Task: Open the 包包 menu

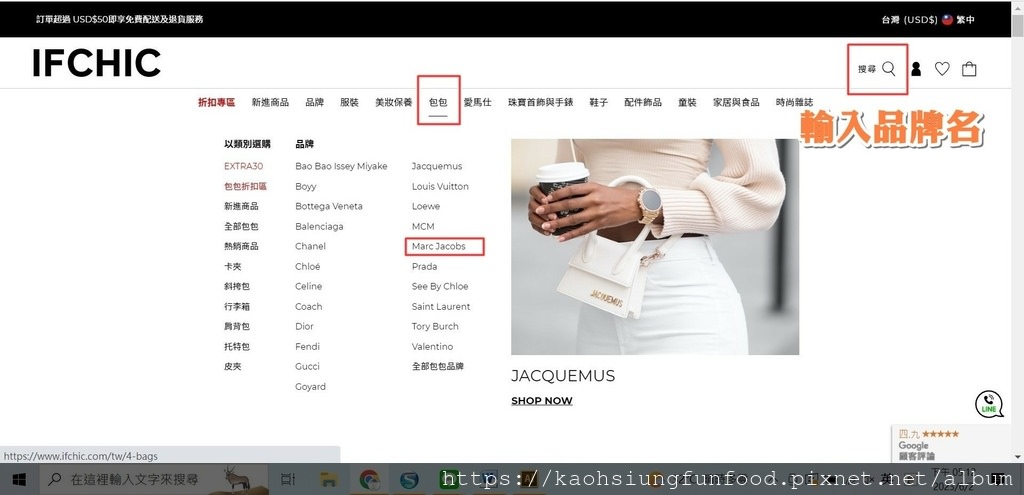Action: coord(438,103)
